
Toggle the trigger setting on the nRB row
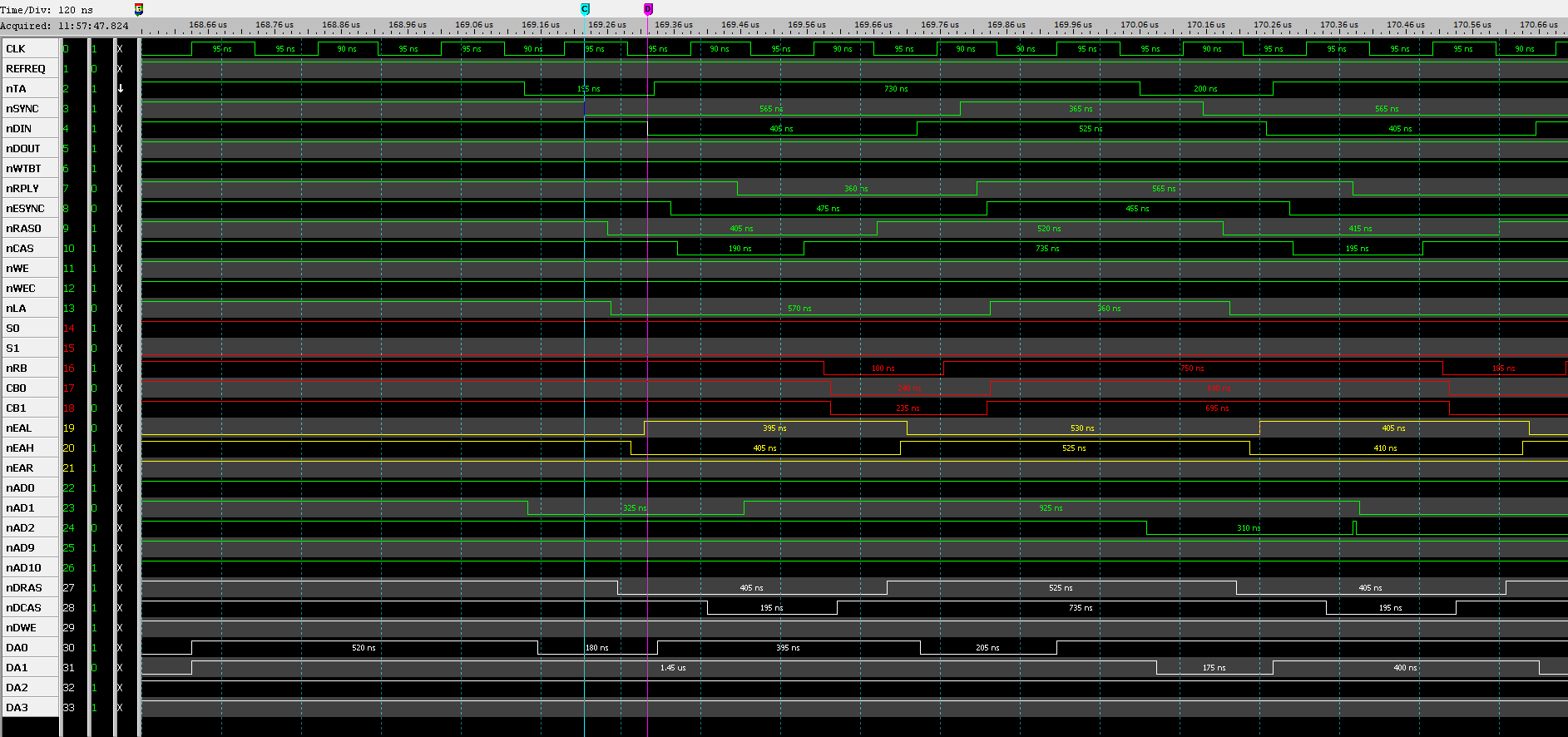pyautogui.click(x=121, y=368)
